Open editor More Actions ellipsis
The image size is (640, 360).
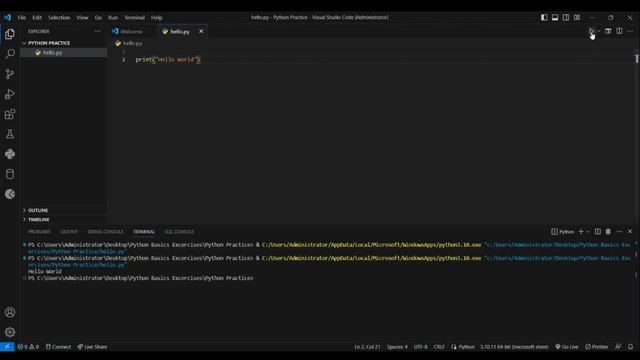(630, 31)
